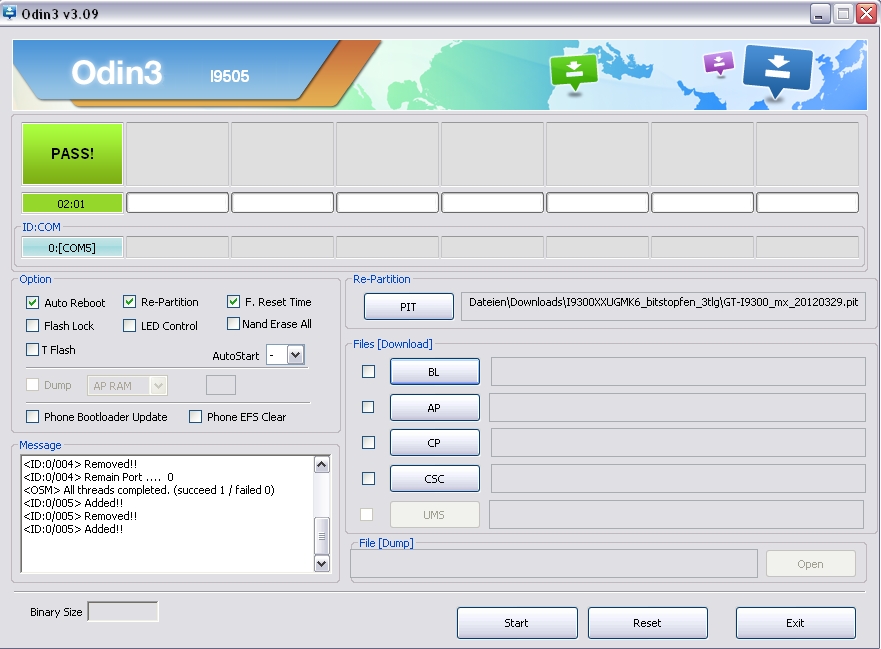Click the 0:[COM5] port indicator
This screenshot has width=881, height=649.
point(72,247)
